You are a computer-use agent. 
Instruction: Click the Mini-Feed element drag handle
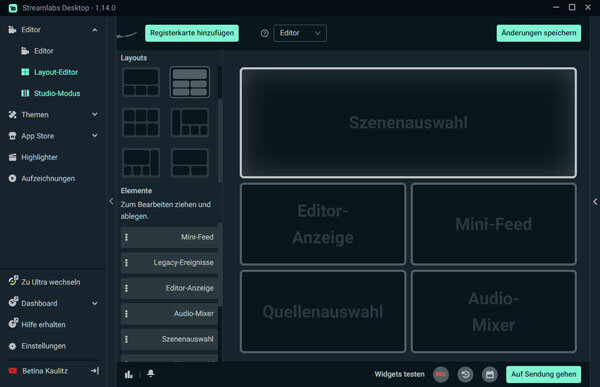click(126, 237)
